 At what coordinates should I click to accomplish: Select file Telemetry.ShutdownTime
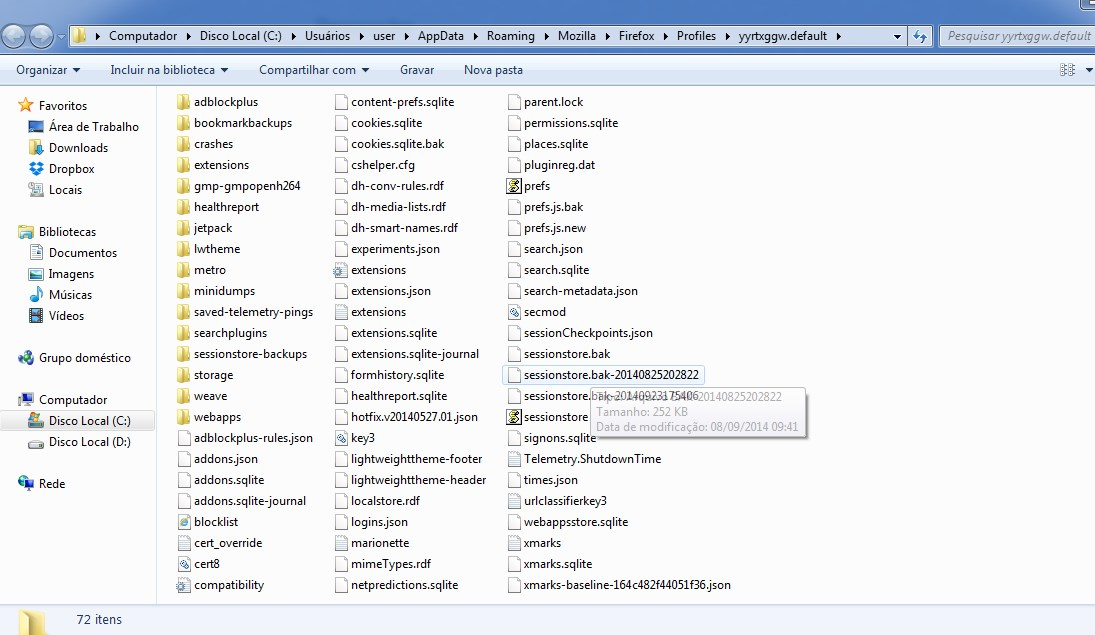tap(592, 459)
